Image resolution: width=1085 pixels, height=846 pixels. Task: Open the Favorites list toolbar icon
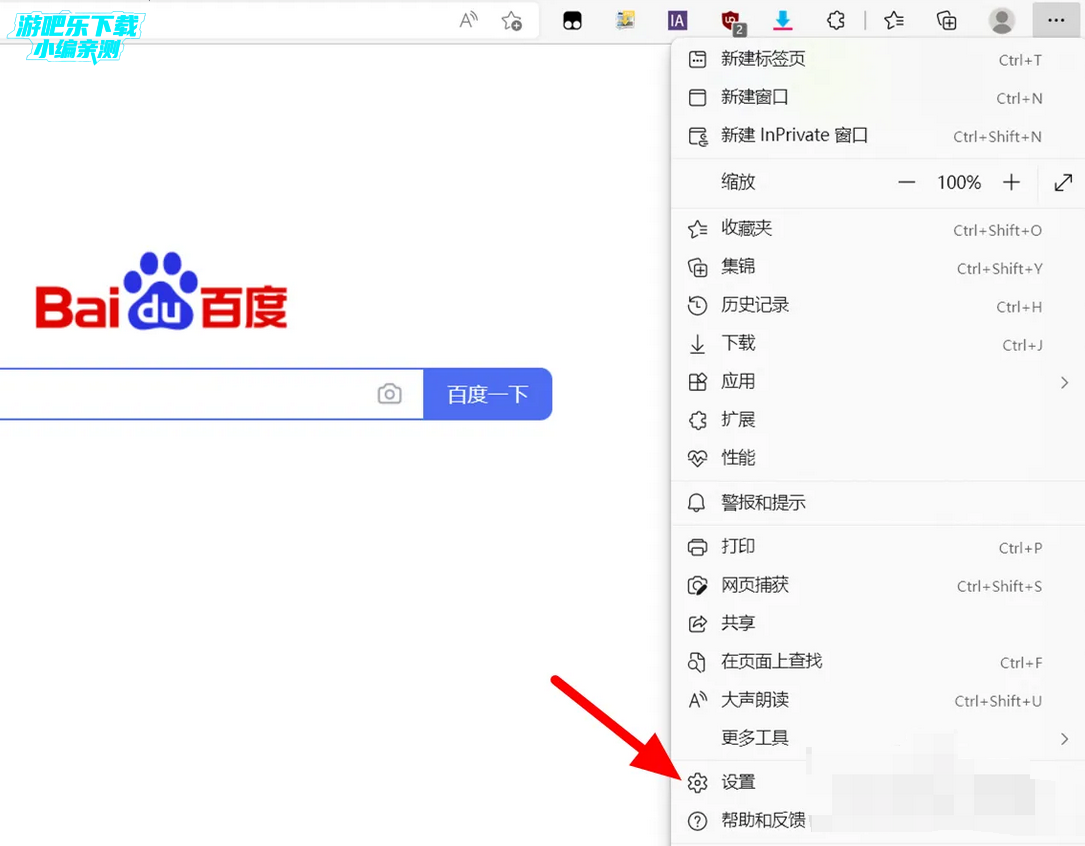(x=894, y=20)
